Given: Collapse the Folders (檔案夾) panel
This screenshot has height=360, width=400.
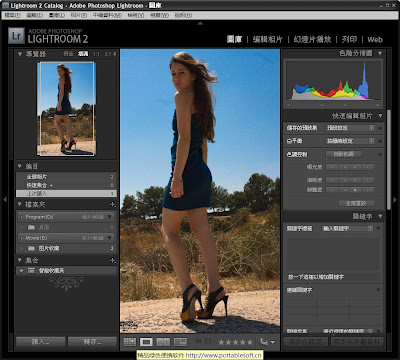Looking at the screenshot, I should pos(20,204).
